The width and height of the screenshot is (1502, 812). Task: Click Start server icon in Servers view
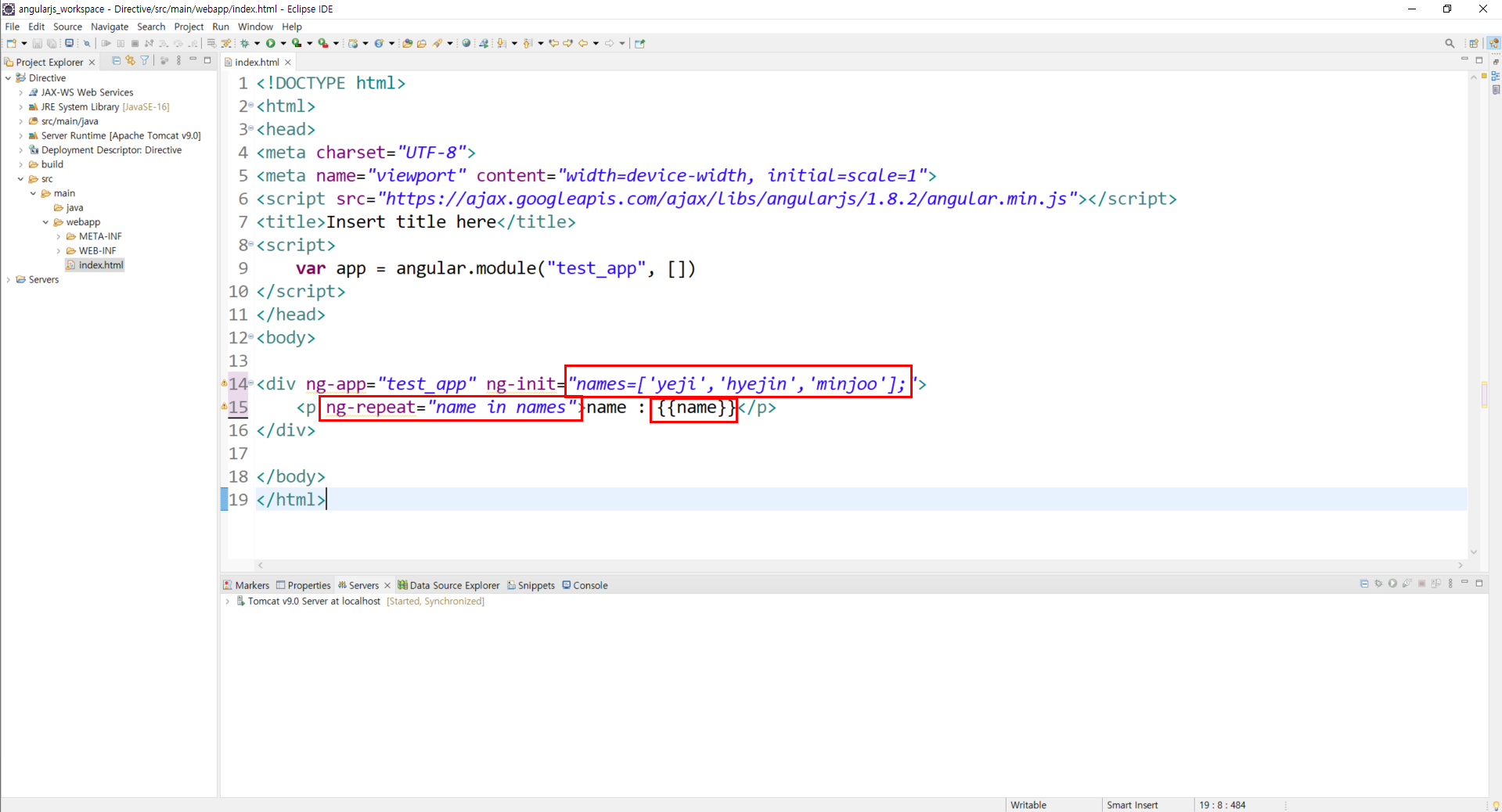click(1392, 584)
